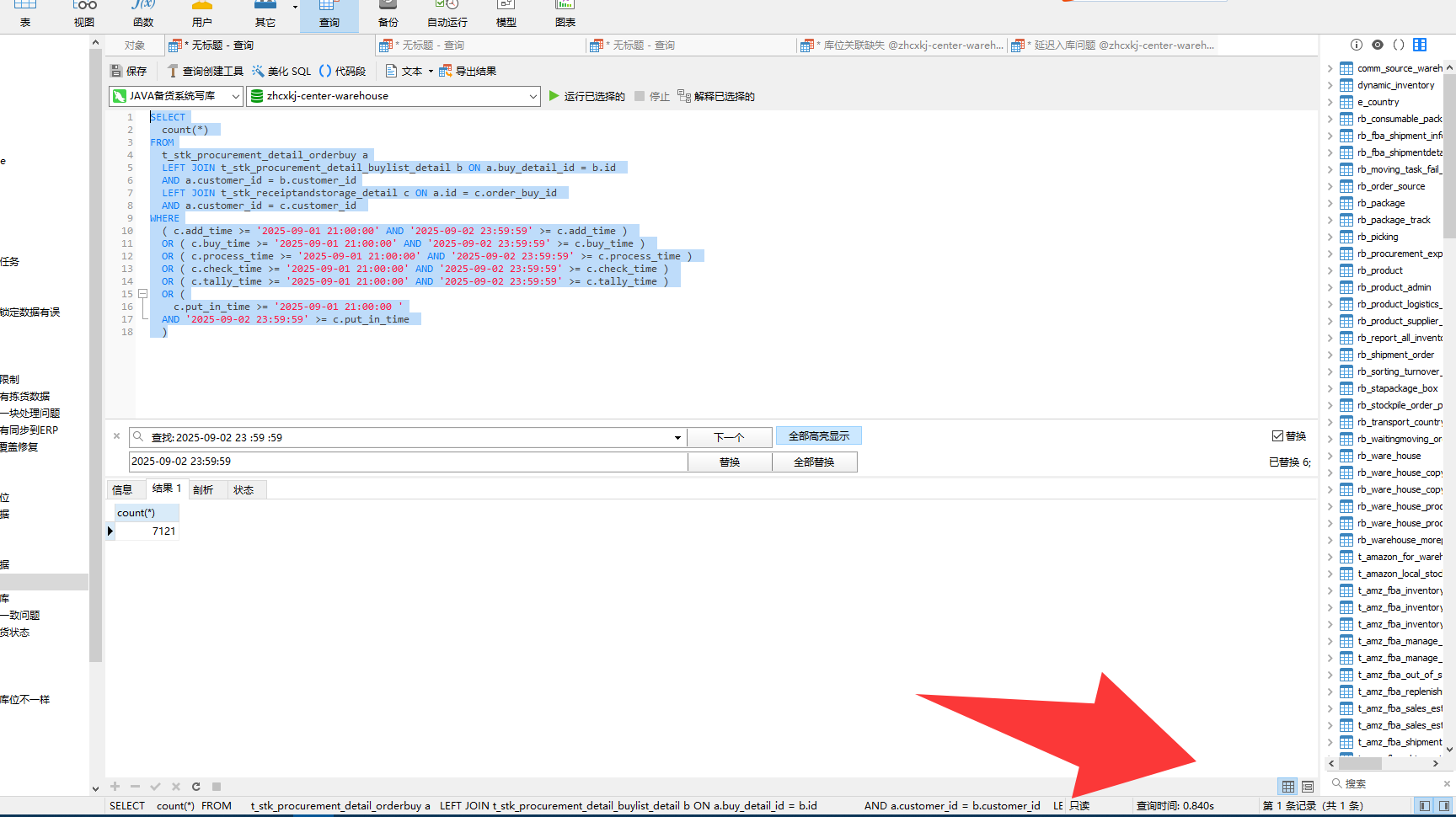Viewport: 1456px width, 817px height.
Task: Switch to 库位关联缺失 query tab
Action: click(x=902, y=45)
